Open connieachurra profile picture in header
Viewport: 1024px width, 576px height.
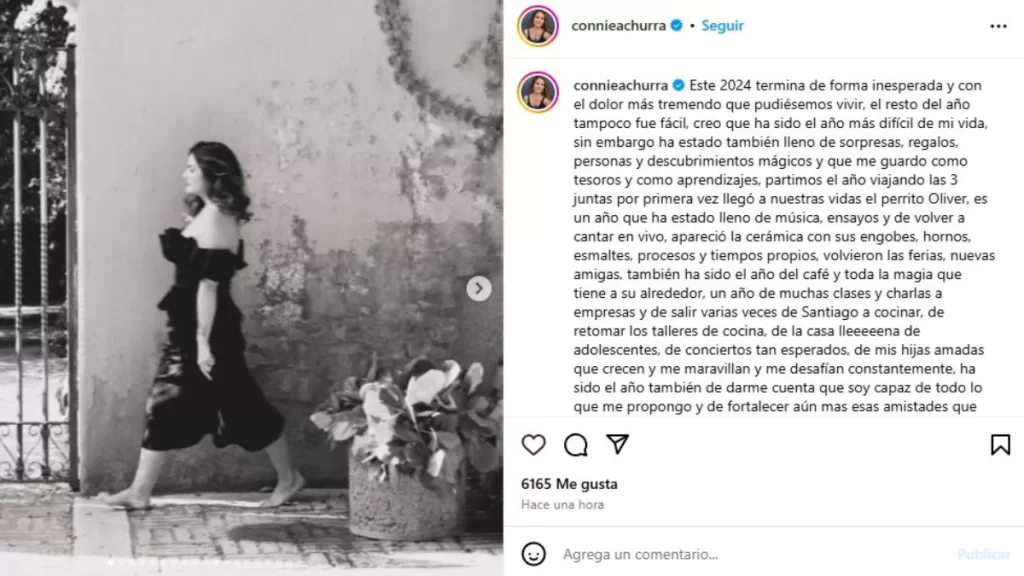pos(537,26)
